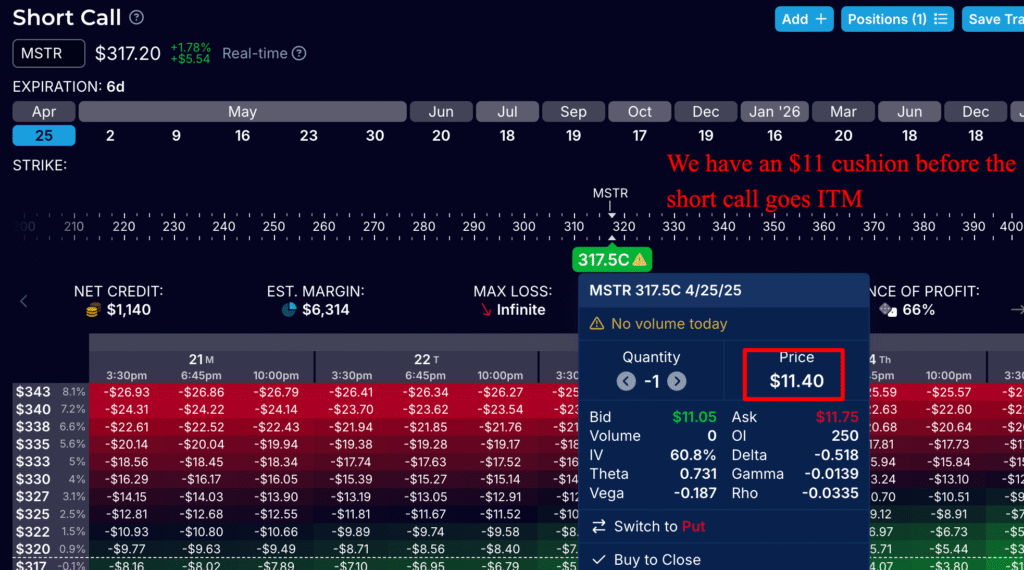This screenshot has height=570, width=1024.
Task: Click the Delta -0.518 value
Action: coord(836,455)
